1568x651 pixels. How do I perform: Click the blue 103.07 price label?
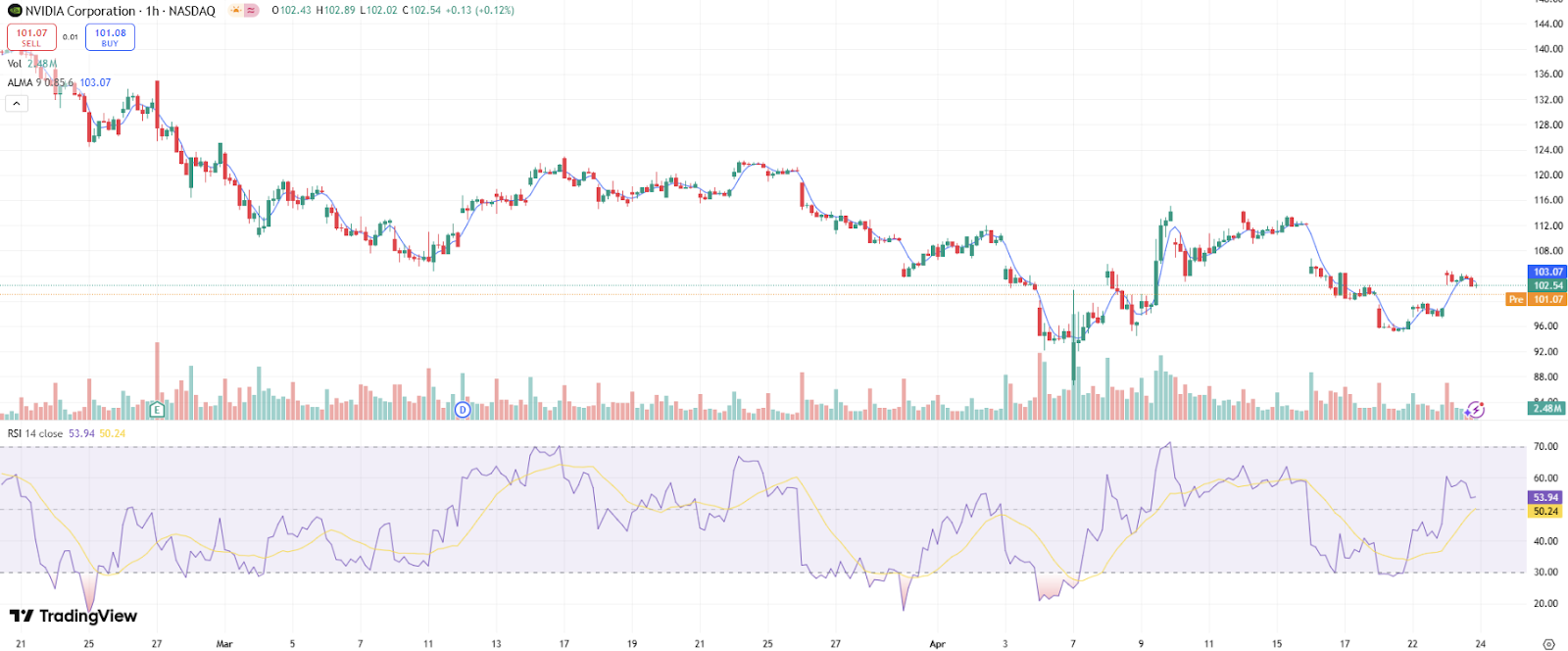pos(1548,272)
